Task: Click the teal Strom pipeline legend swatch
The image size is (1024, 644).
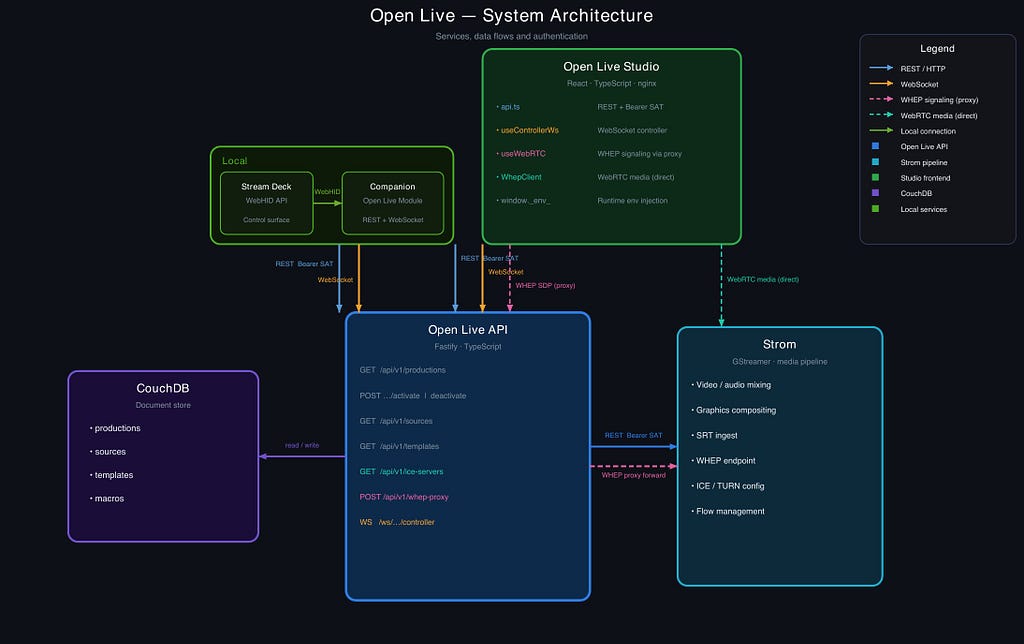Action: 875,162
